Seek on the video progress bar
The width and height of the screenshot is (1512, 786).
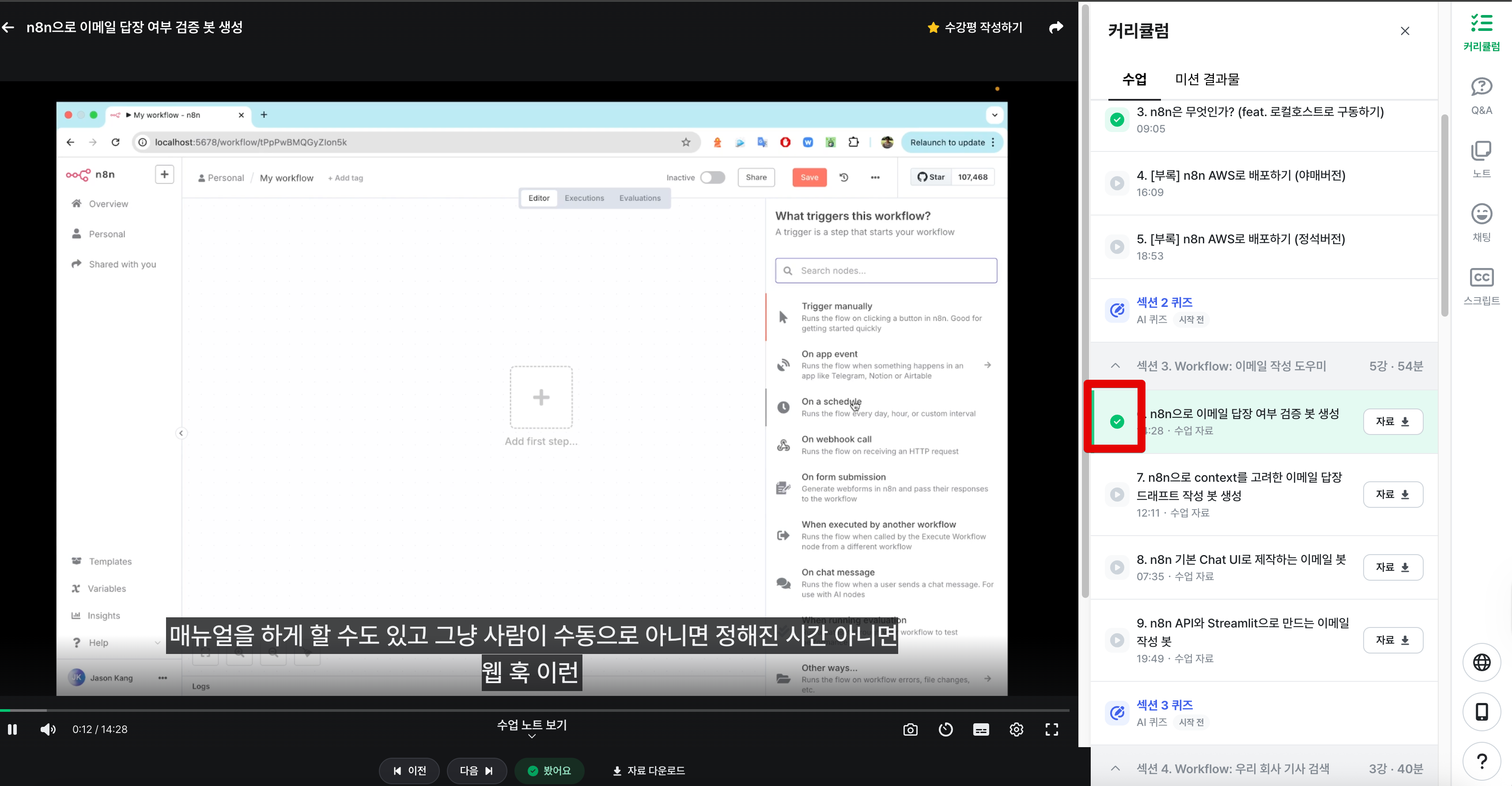point(528,710)
